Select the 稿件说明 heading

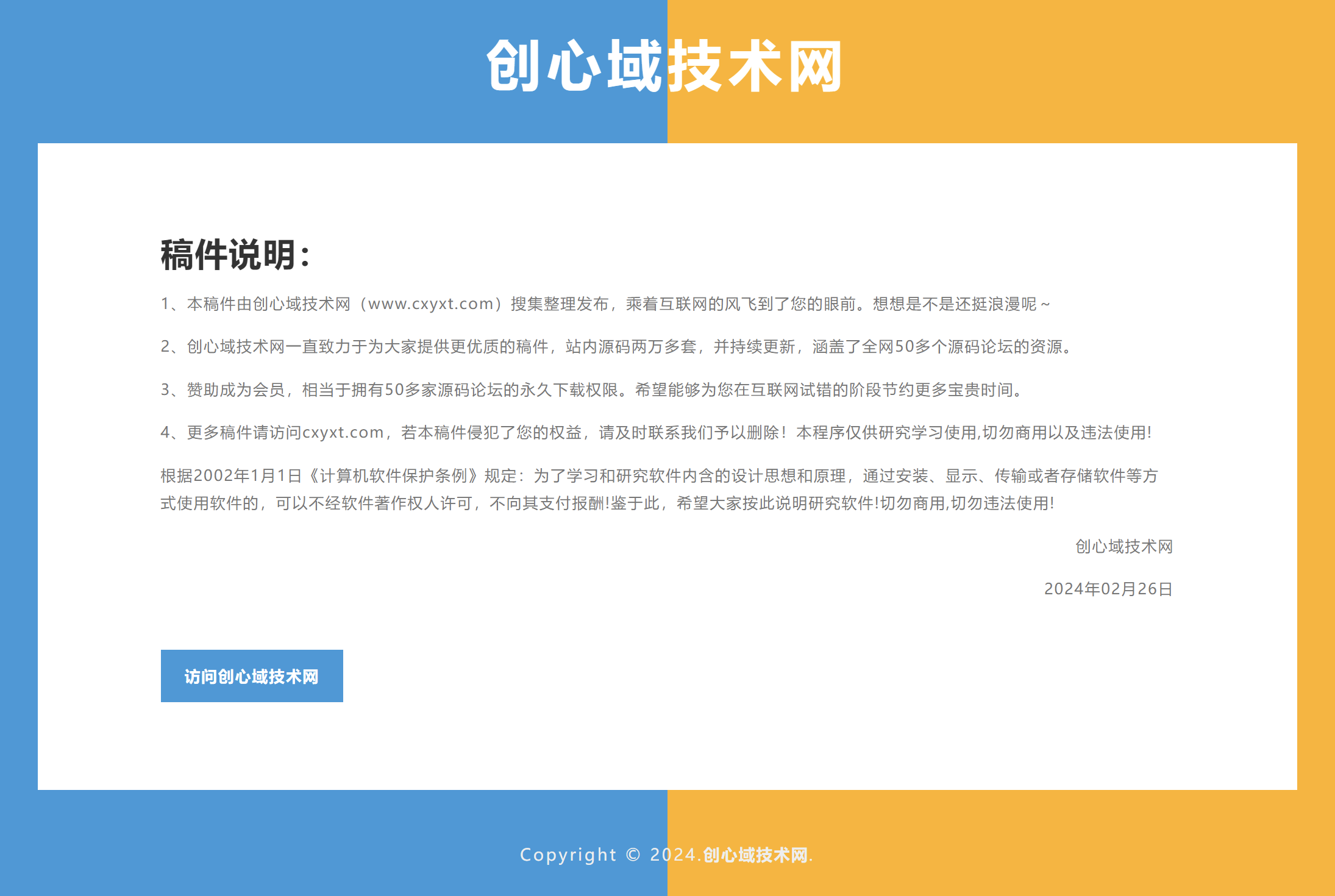pyautogui.click(x=236, y=255)
